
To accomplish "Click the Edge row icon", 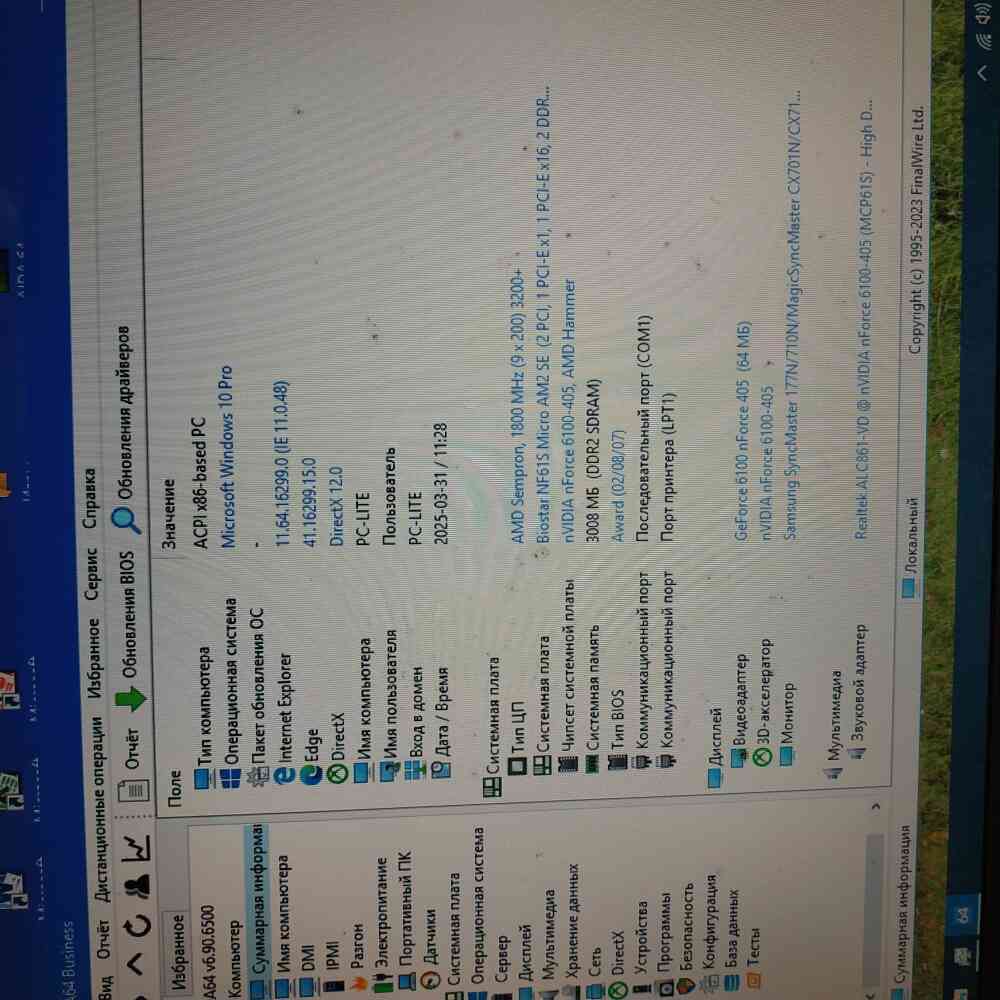I will click(311, 774).
